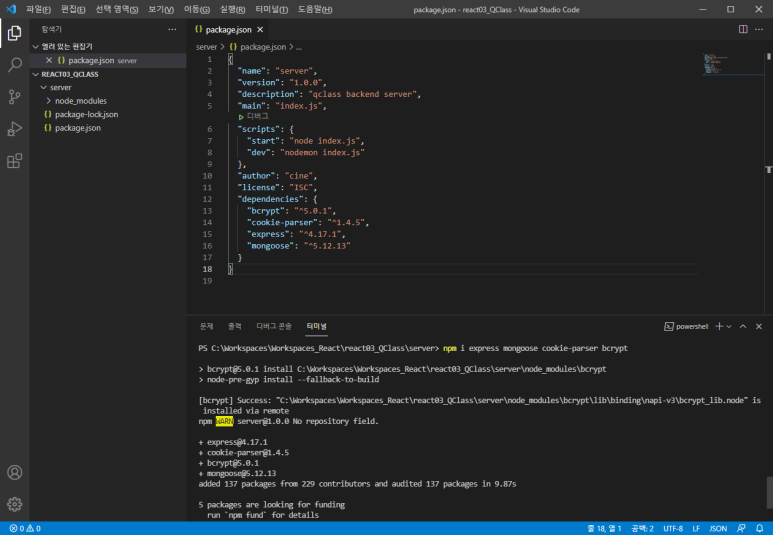Open explorer panel more actions ellipsis
This screenshot has width=773, height=535.
[x=172, y=30]
